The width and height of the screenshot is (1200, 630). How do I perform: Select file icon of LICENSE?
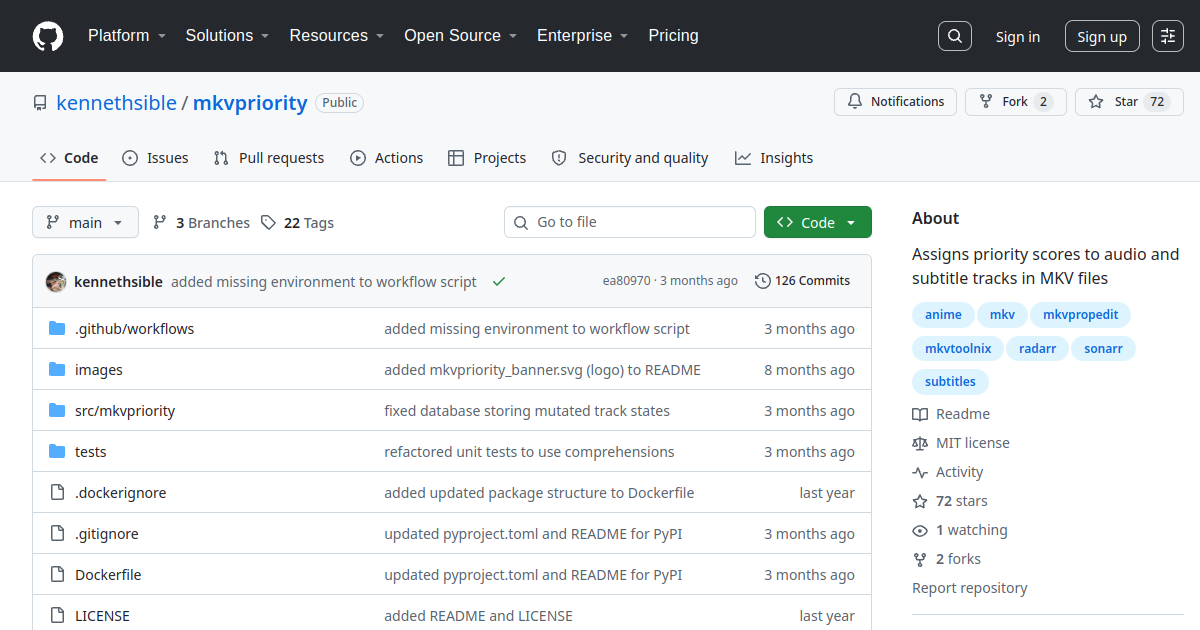[57, 616]
